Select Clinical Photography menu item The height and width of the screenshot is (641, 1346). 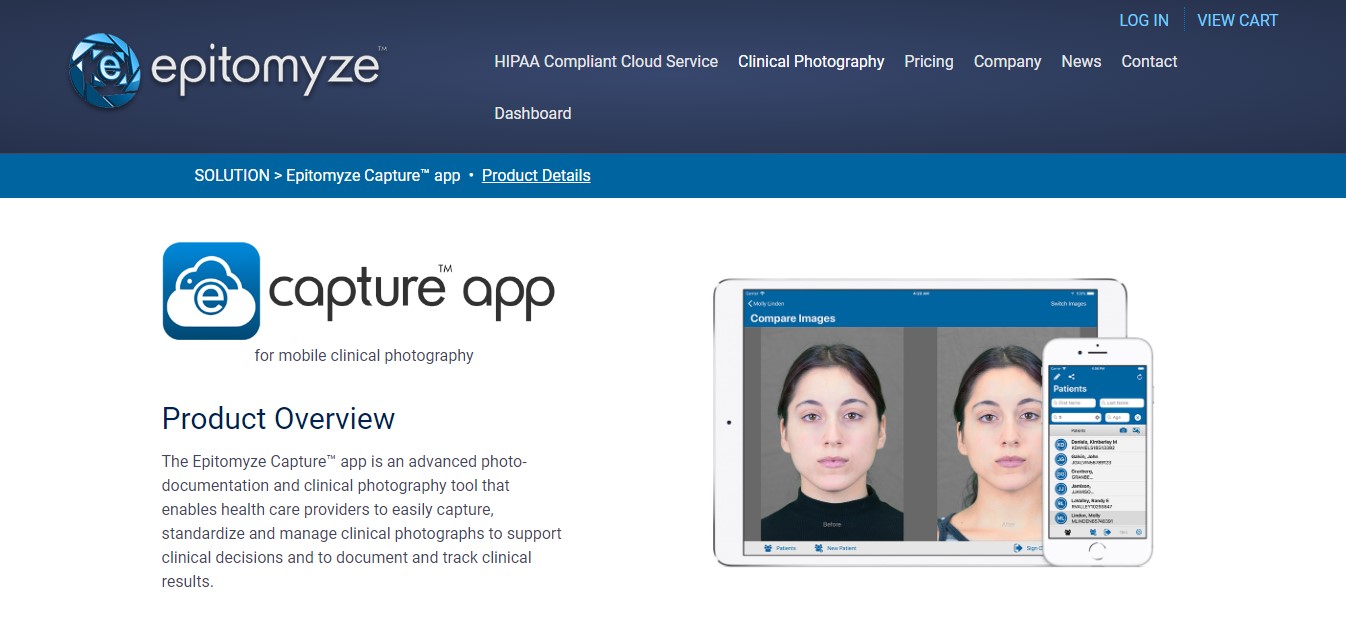point(811,61)
